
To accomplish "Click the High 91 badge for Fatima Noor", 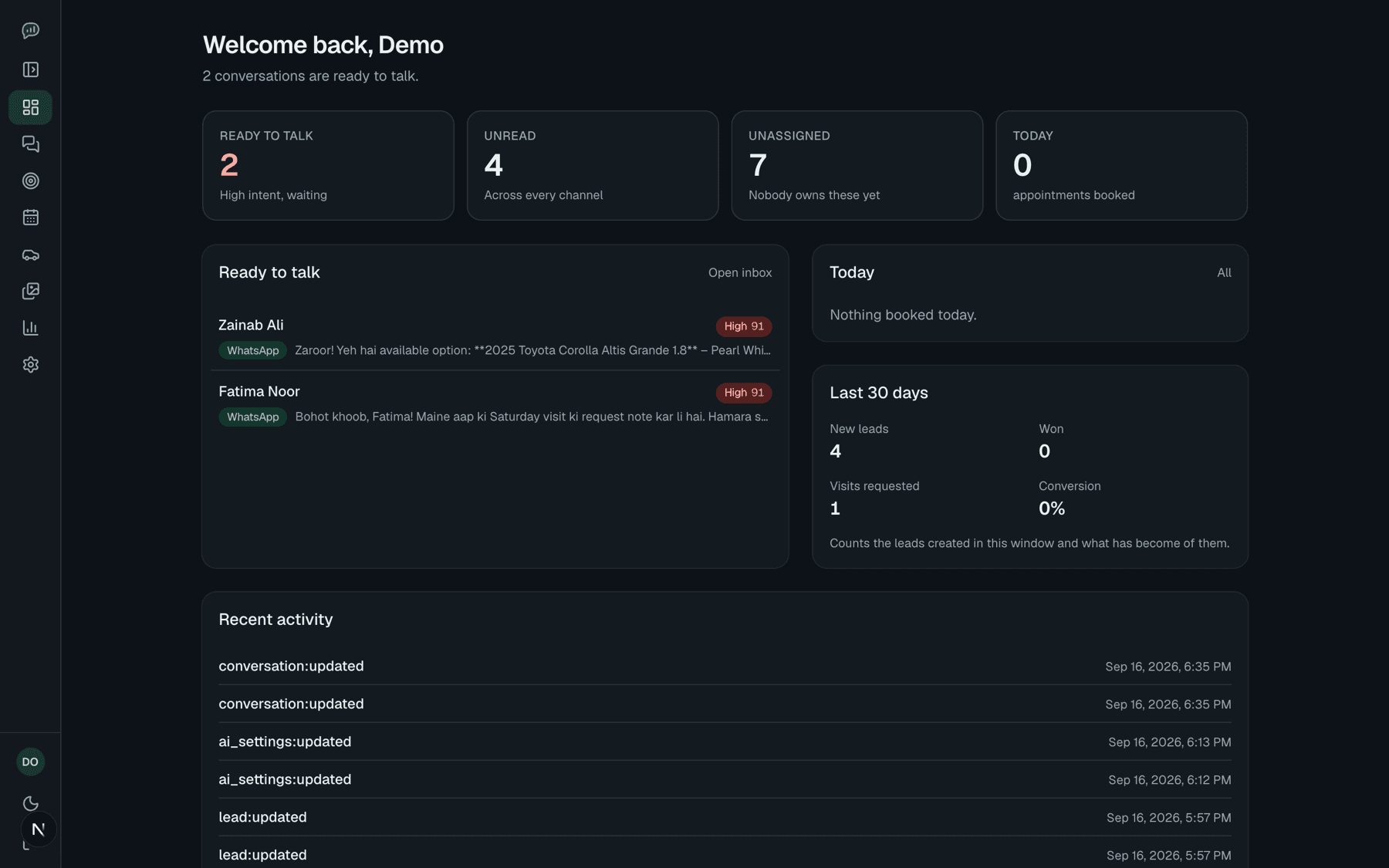I will click(x=743, y=393).
